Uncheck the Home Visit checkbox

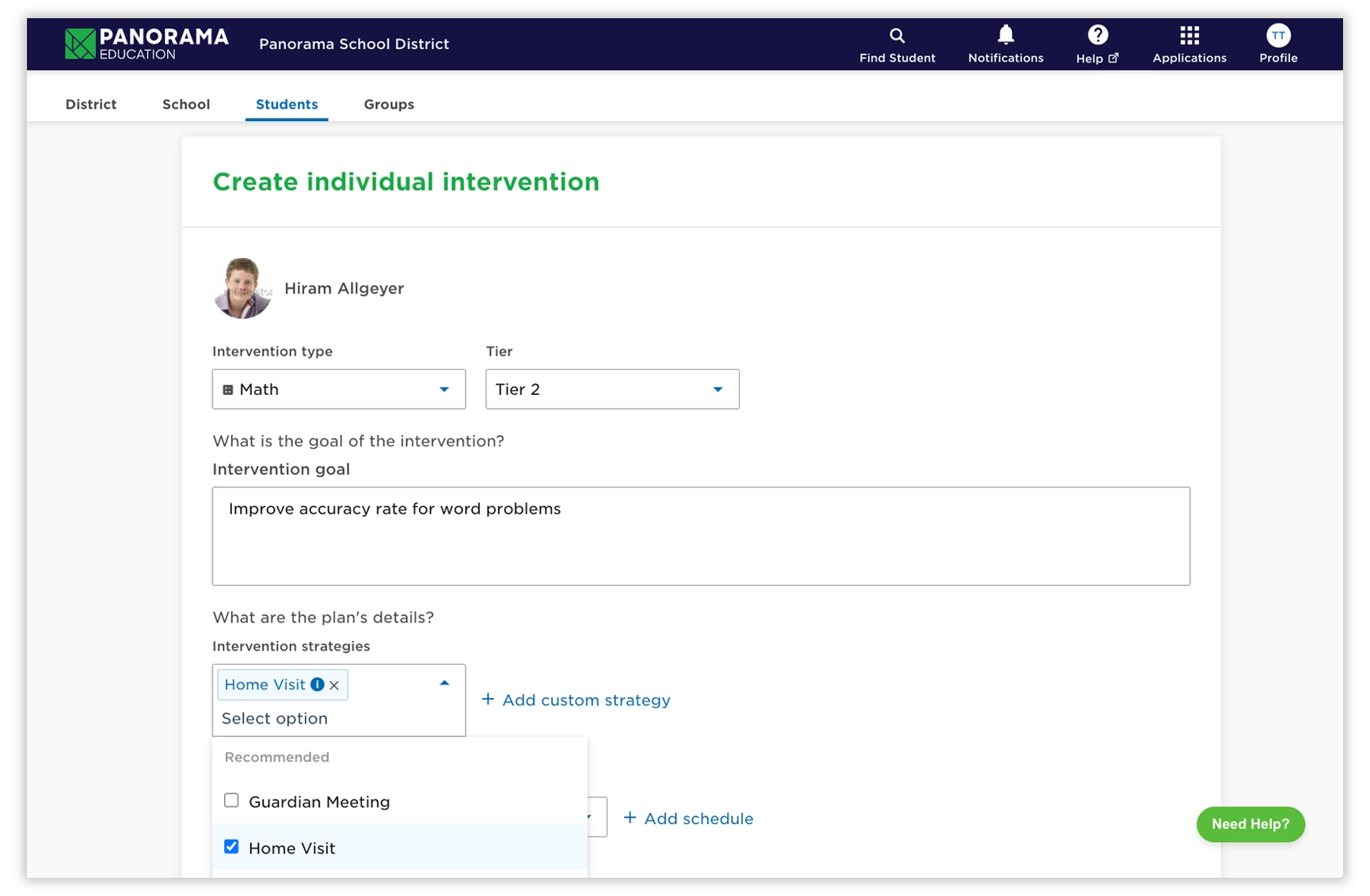pyautogui.click(x=231, y=847)
